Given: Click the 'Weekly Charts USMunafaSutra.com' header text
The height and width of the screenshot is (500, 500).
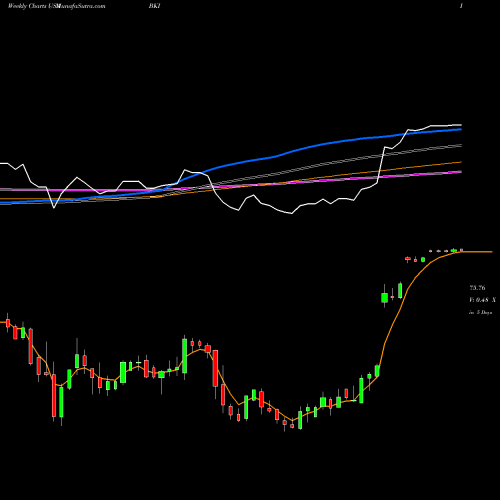Looking at the screenshot, I should 56,6.
